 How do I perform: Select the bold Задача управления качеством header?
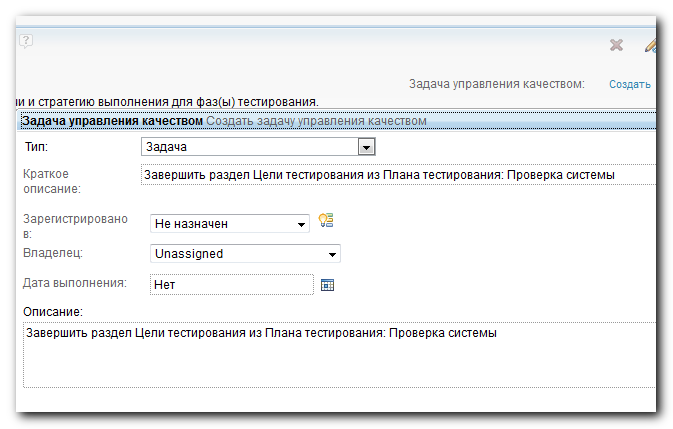pos(112,121)
